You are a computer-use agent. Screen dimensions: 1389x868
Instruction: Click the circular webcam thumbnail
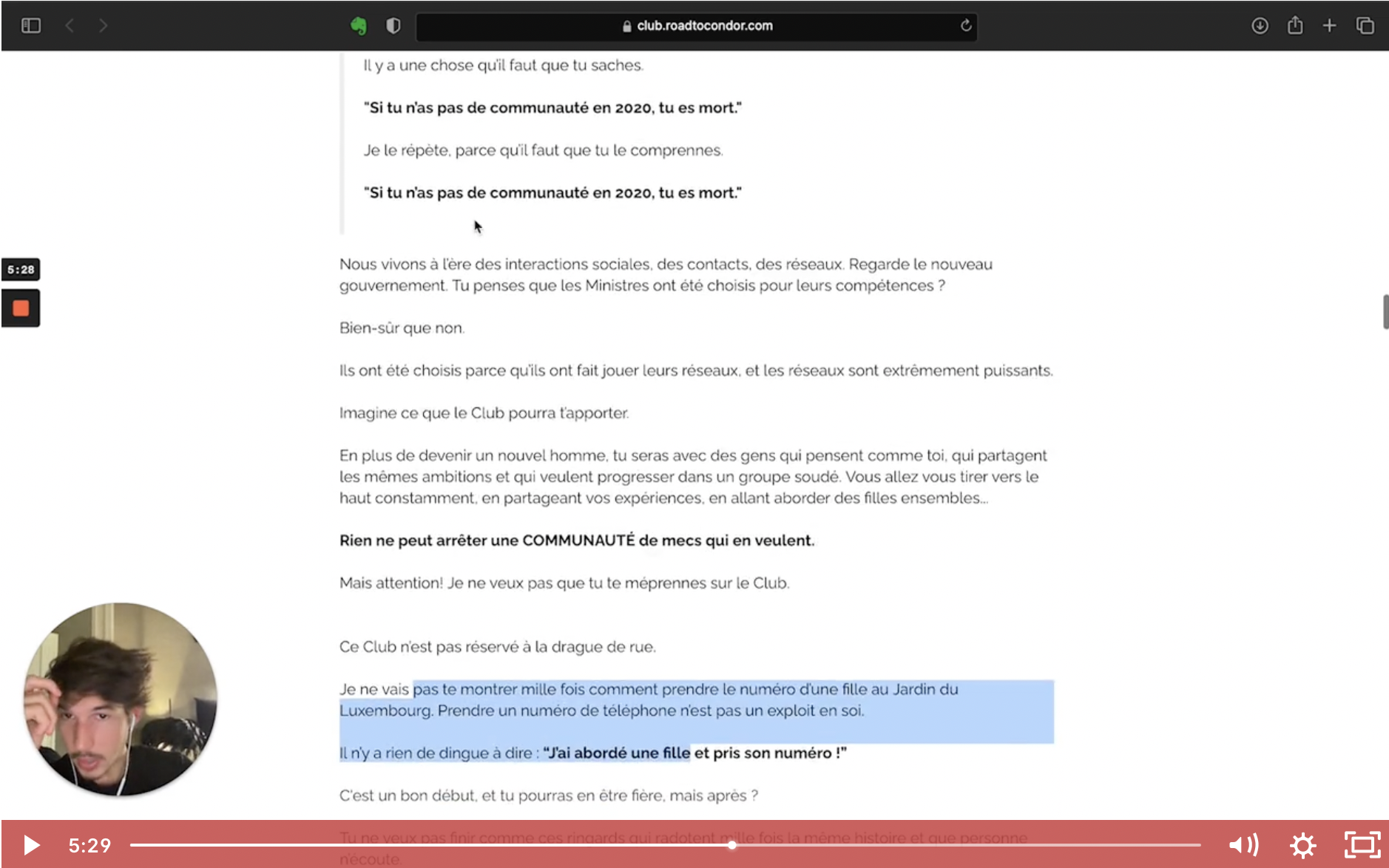121,699
